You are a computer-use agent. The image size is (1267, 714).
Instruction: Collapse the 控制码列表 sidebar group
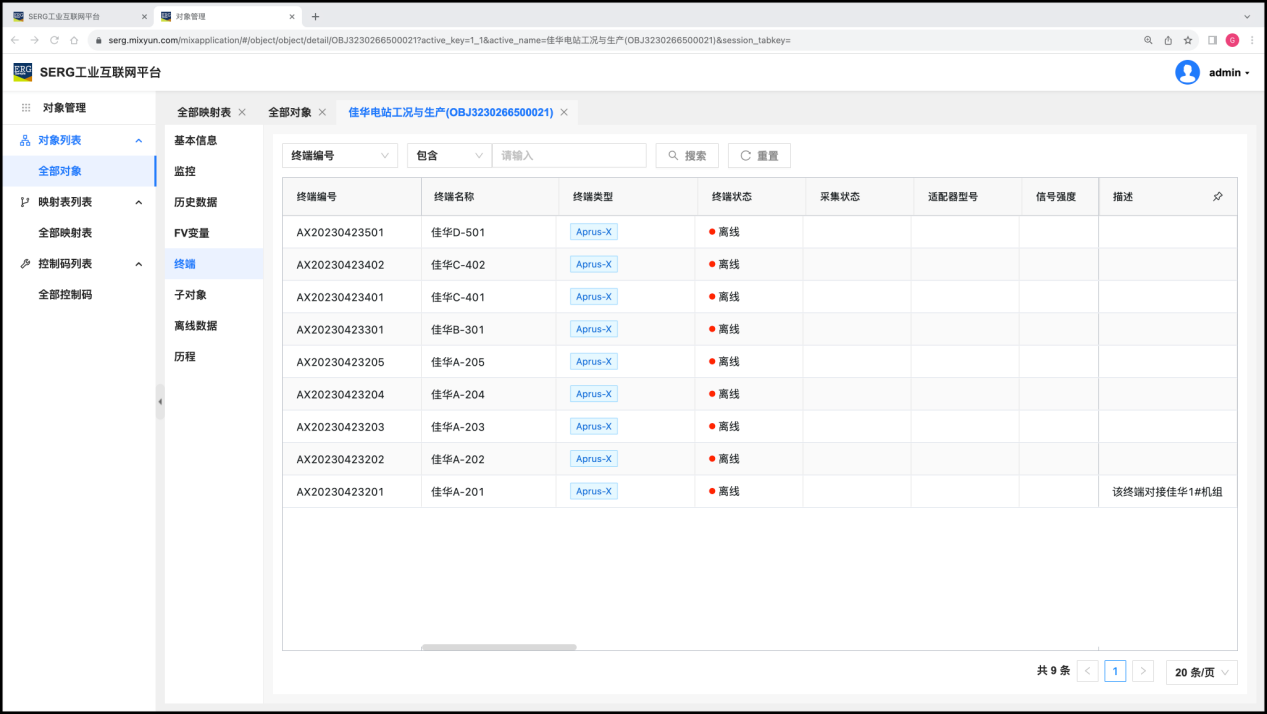click(139, 264)
